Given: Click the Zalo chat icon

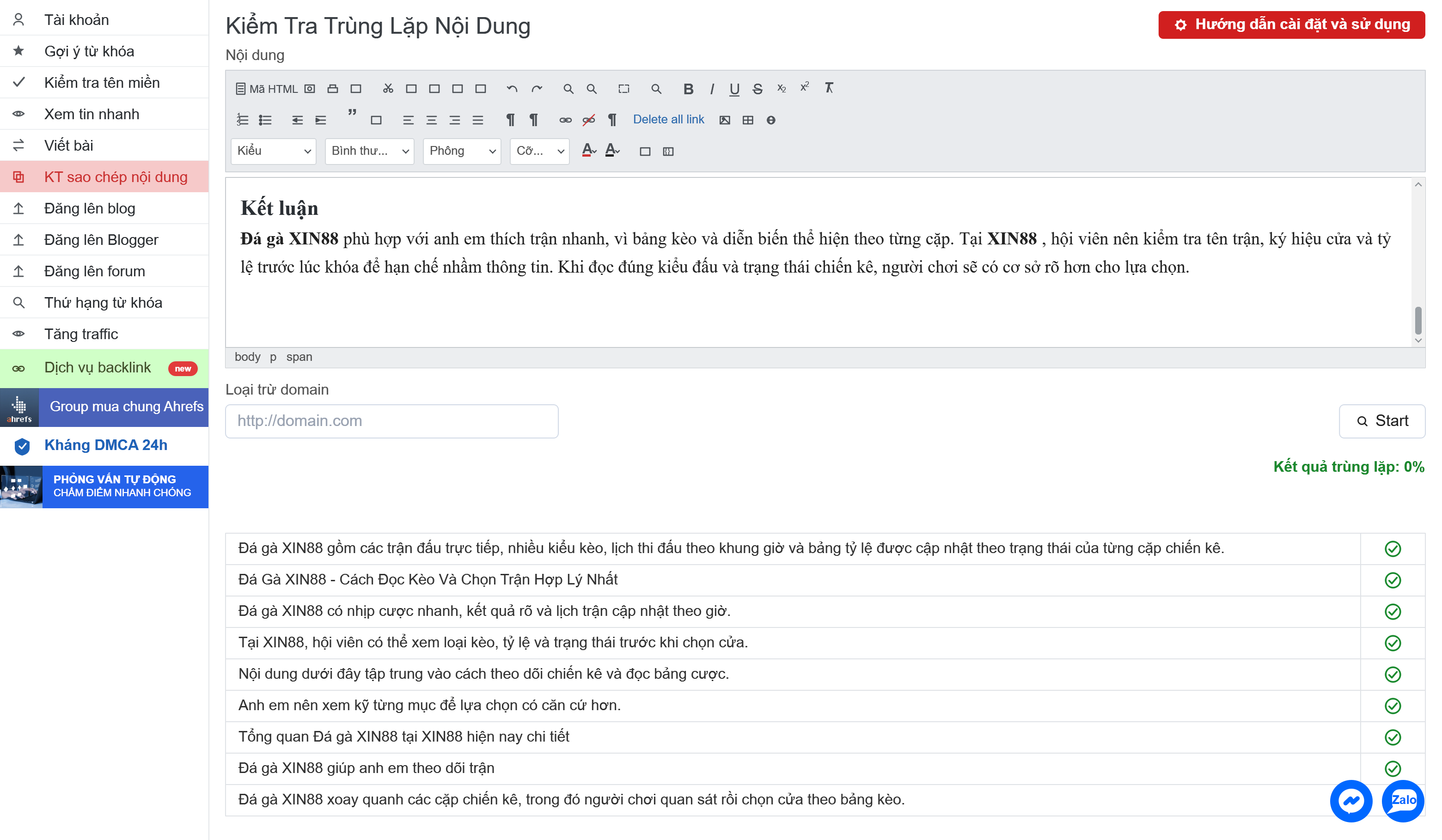Looking at the screenshot, I should point(1403,801).
